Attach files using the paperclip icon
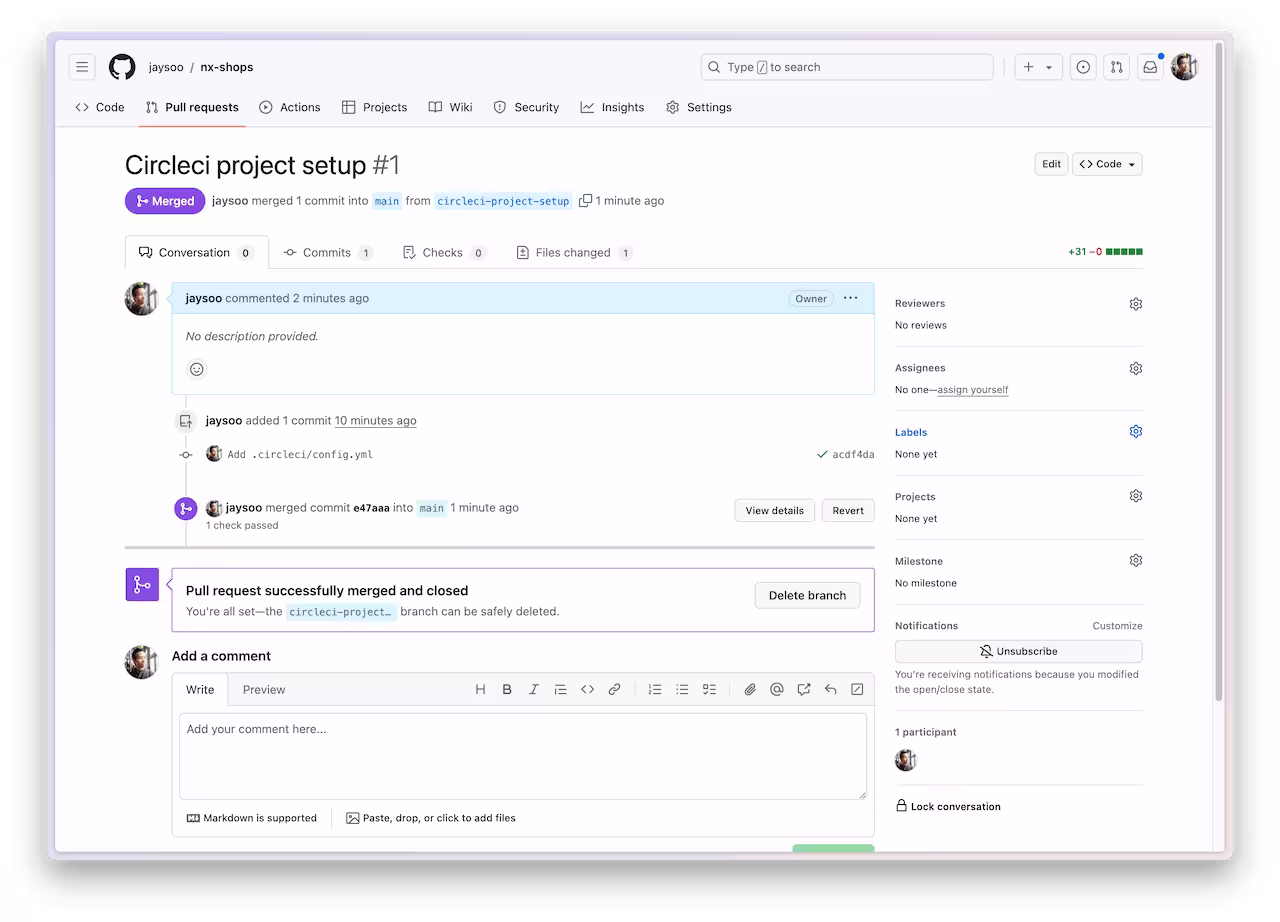The image size is (1280, 922). pos(749,689)
